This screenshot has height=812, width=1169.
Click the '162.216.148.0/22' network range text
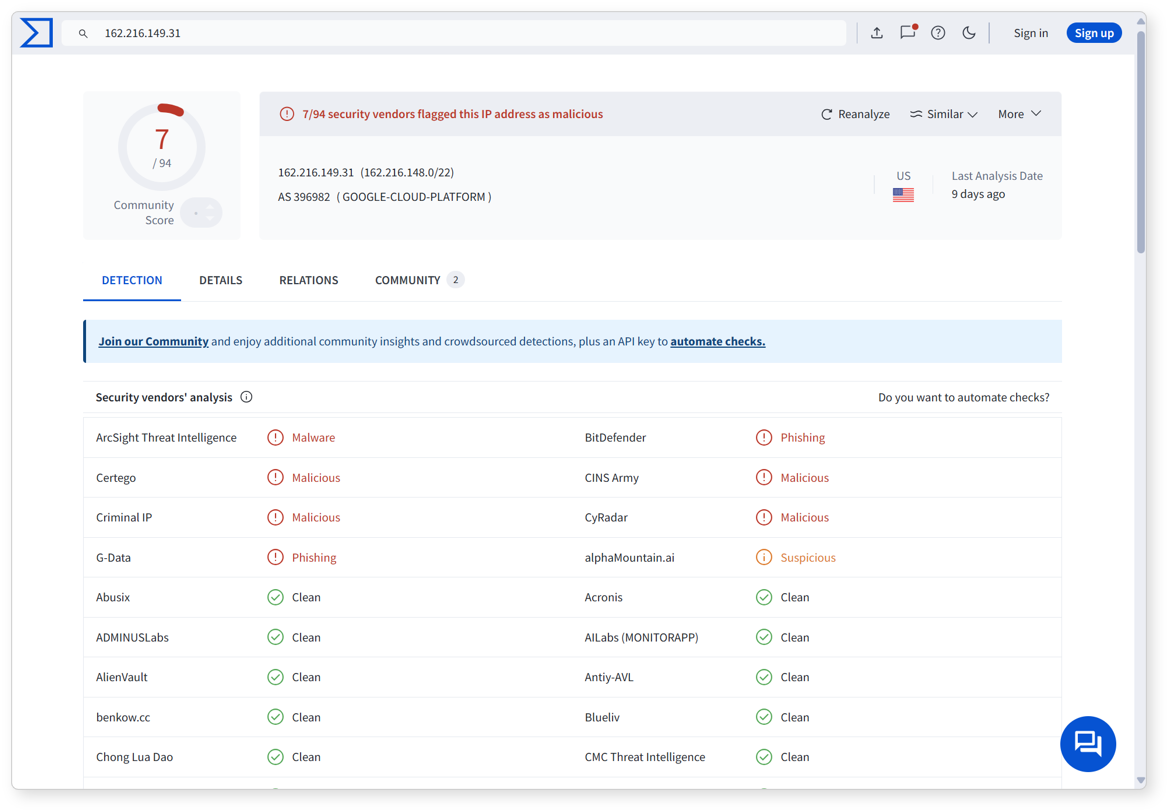(x=407, y=172)
